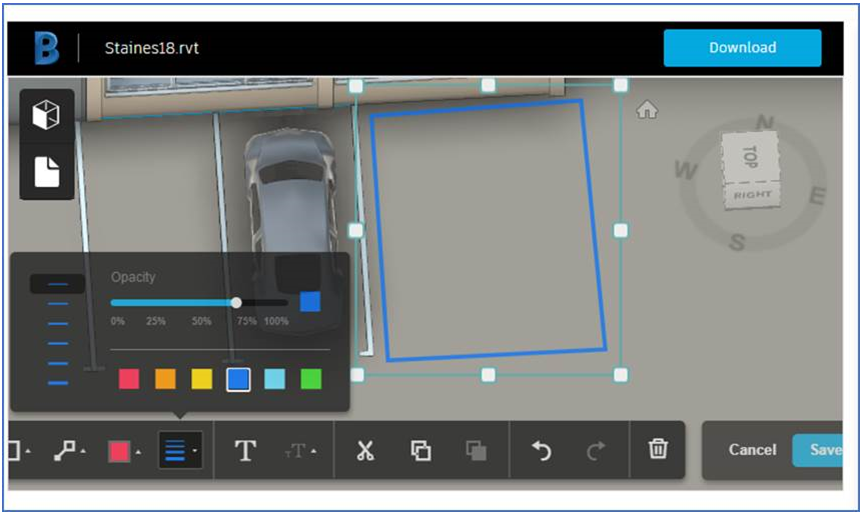Click the Cancel button
Image resolution: width=864 pixels, height=516 pixels.
point(752,450)
